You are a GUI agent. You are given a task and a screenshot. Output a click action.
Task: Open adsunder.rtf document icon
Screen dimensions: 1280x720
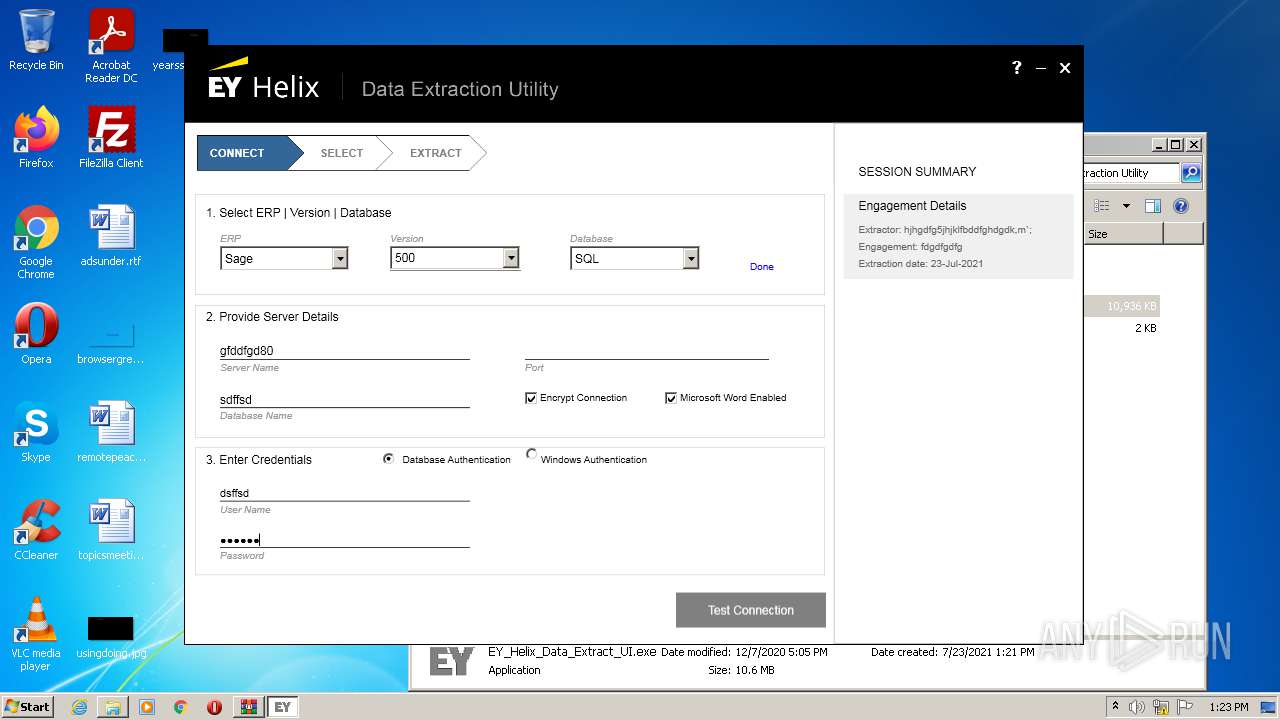pos(111,236)
